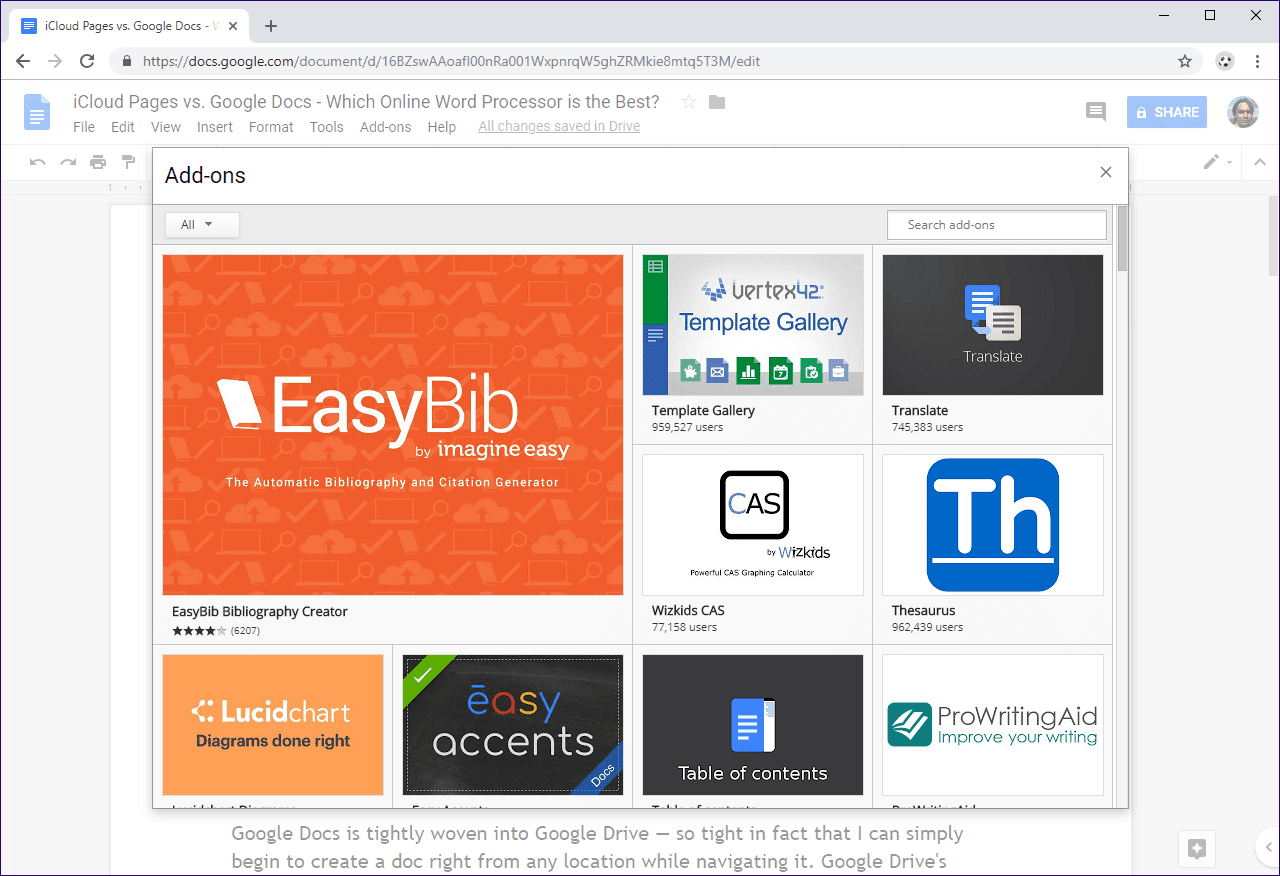Viewport: 1280px width, 876px height.
Task: Open the Insert menu
Action: tap(215, 127)
